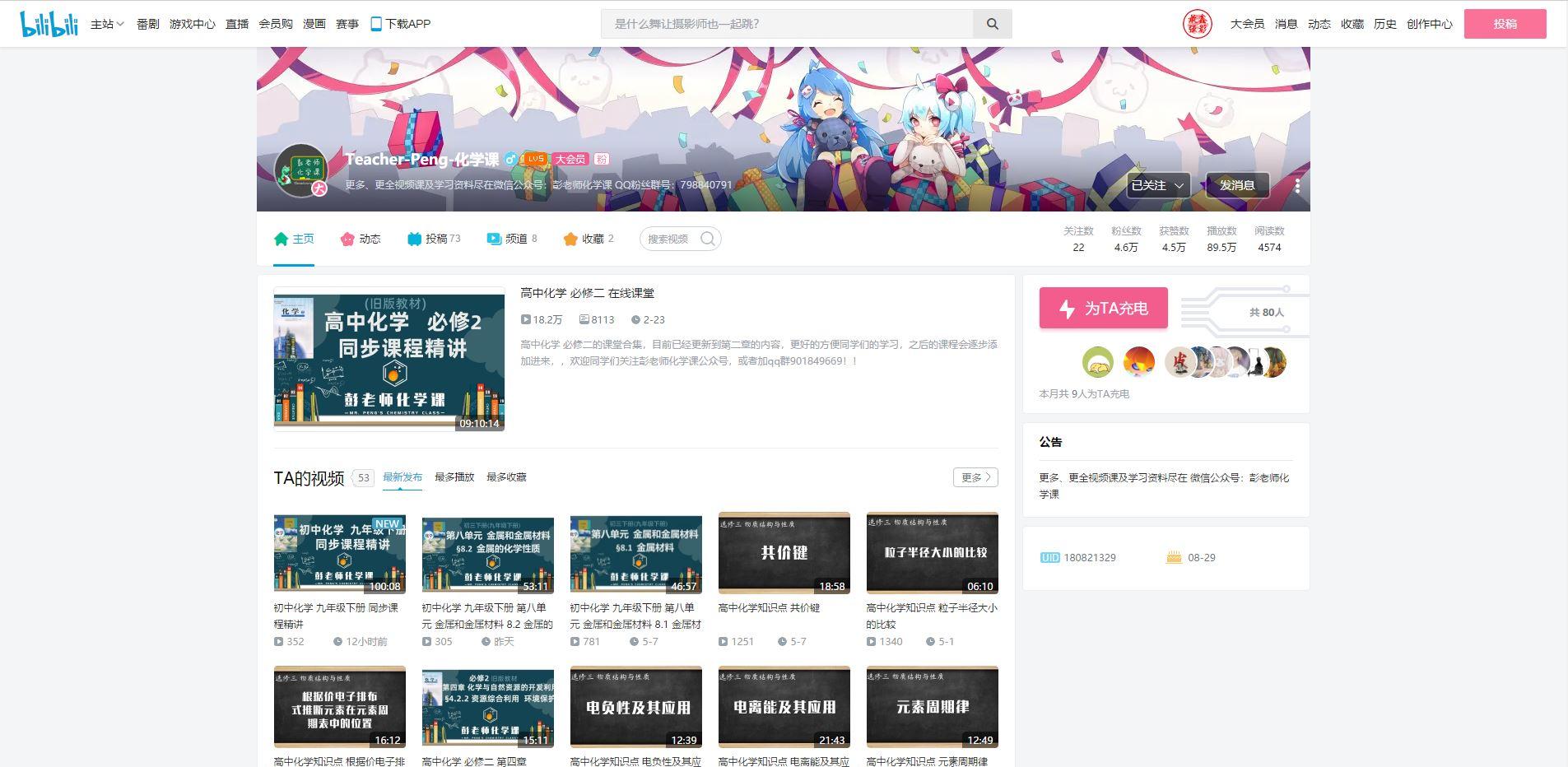Expand 更多 videos link
This screenshot has width=1568, height=767.
click(x=975, y=477)
